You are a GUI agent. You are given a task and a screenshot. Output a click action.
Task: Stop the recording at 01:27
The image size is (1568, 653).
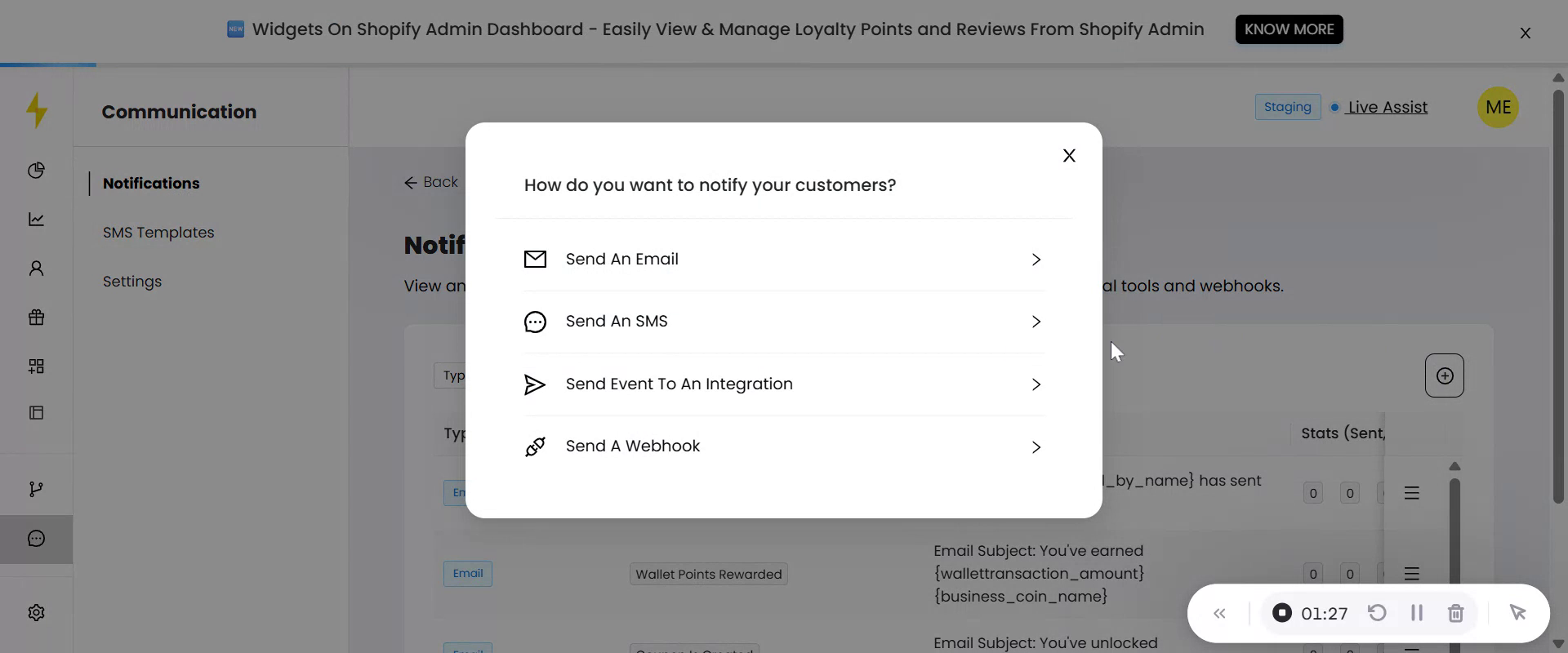tap(1282, 613)
